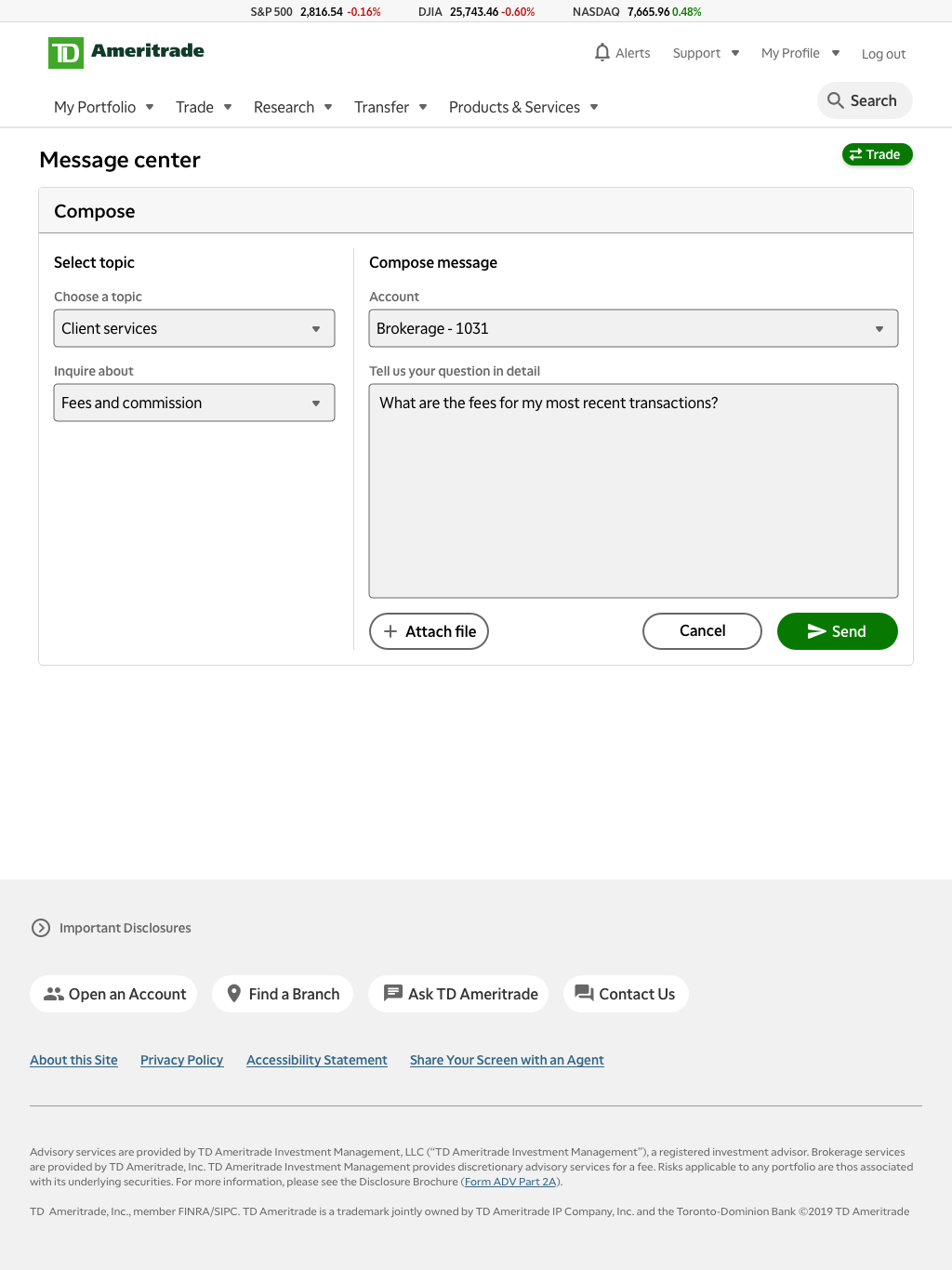Click into the question detail text area

coord(633,491)
